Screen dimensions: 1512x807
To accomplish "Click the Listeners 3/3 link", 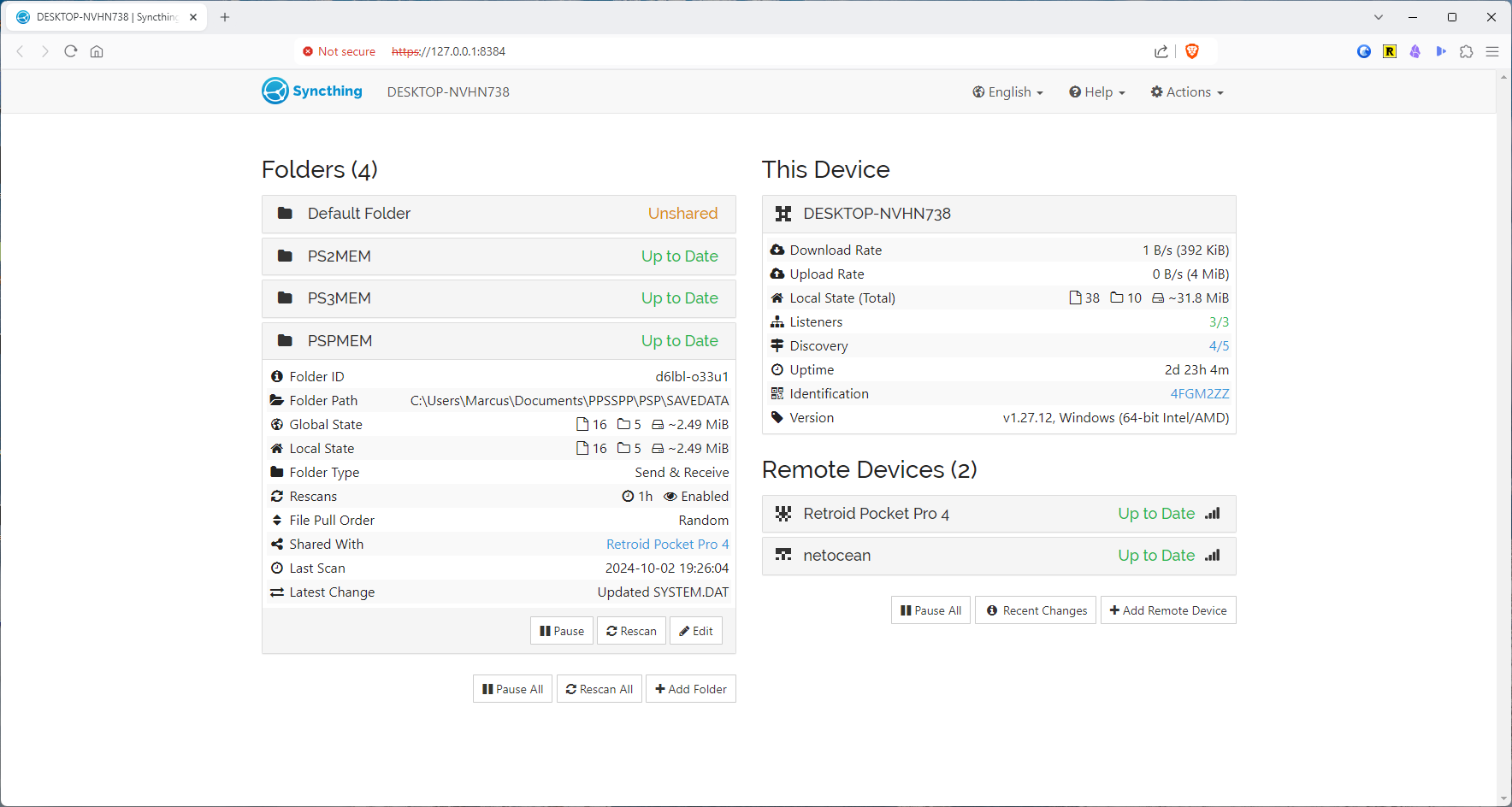I will (1219, 321).
